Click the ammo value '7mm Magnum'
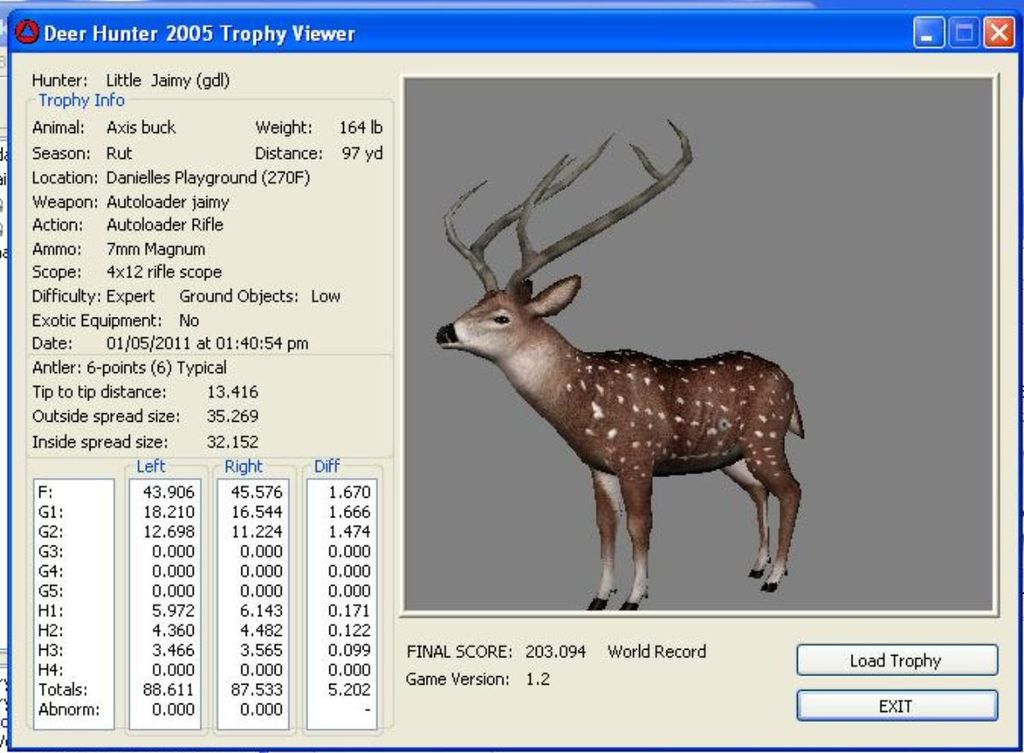Screen dimensions: 1024x753 (155, 249)
